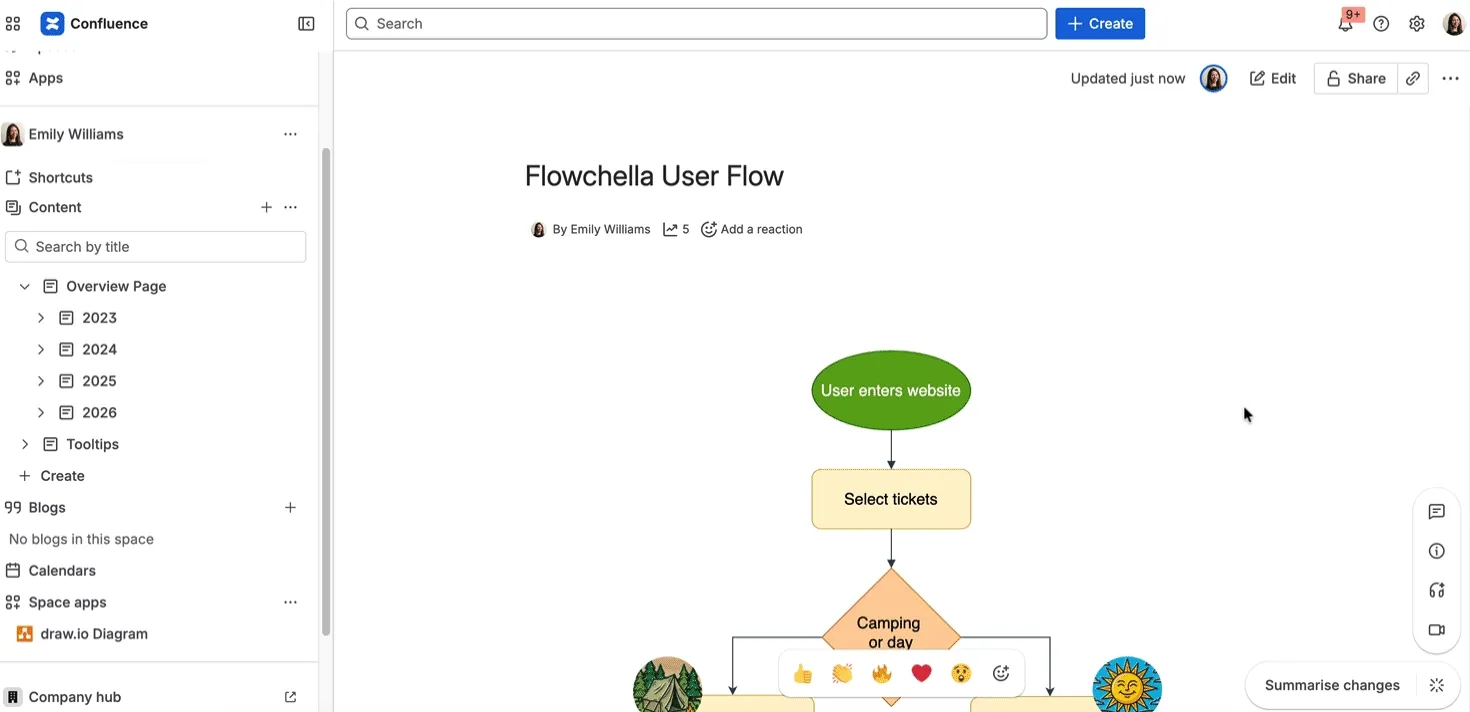The image size is (1470, 712).
Task: Copy page link using the chain icon
Action: [x=1412, y=79]
